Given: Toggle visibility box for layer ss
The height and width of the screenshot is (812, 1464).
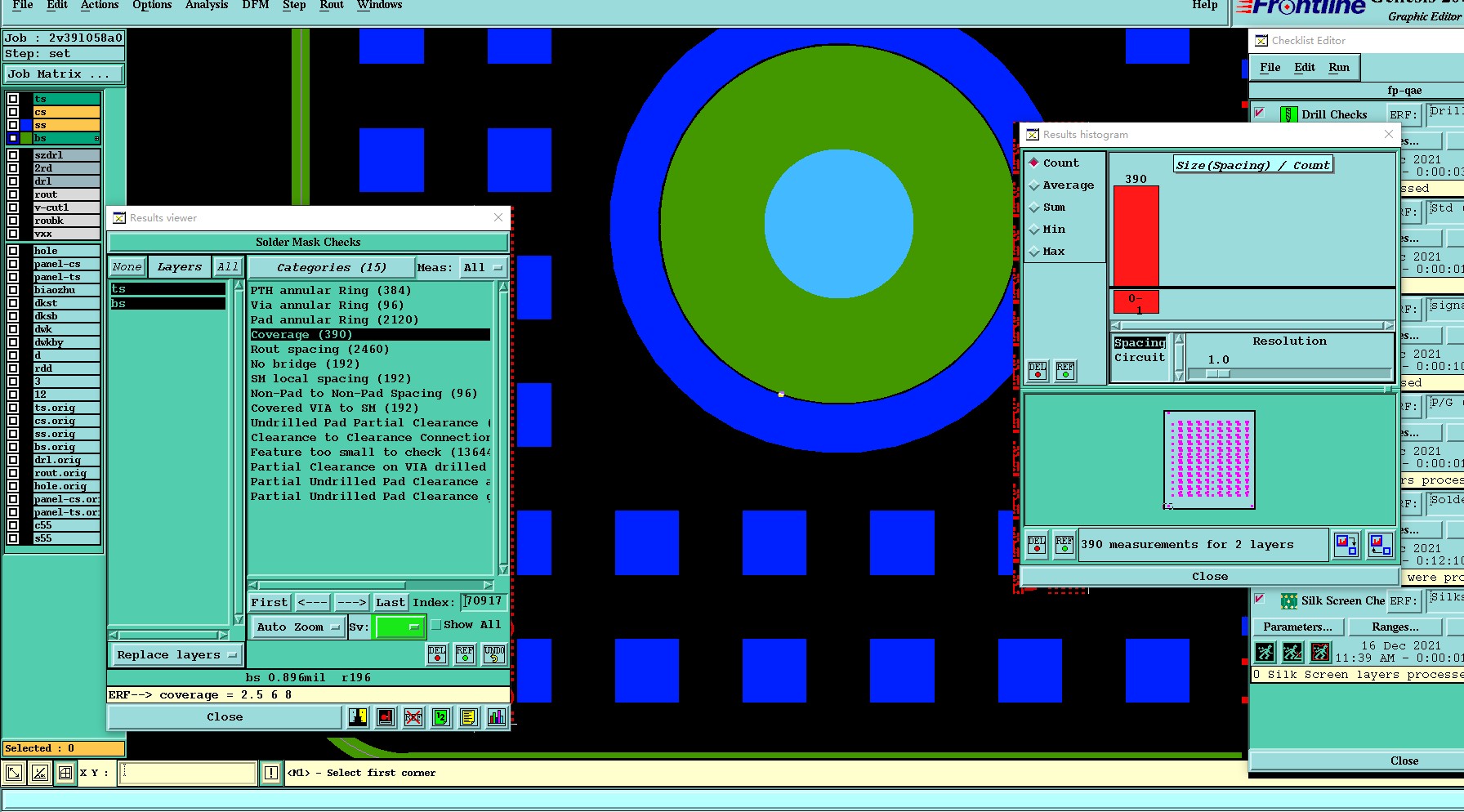Looking at the screenshot, I should pyautogui.click(x=13, y=125).
